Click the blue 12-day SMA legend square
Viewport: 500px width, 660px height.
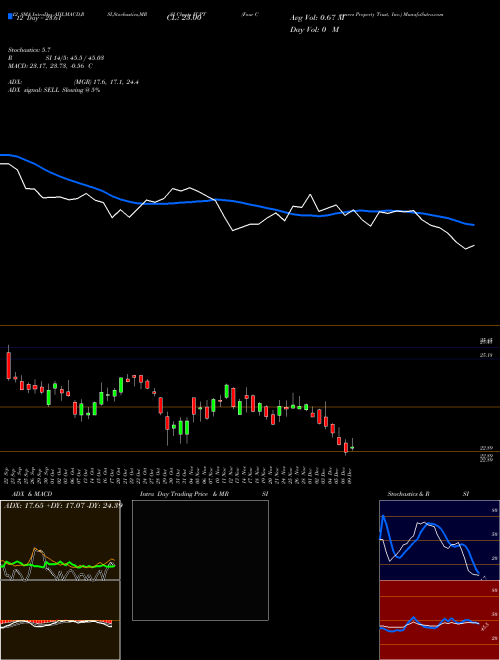[x=10, y=16]
